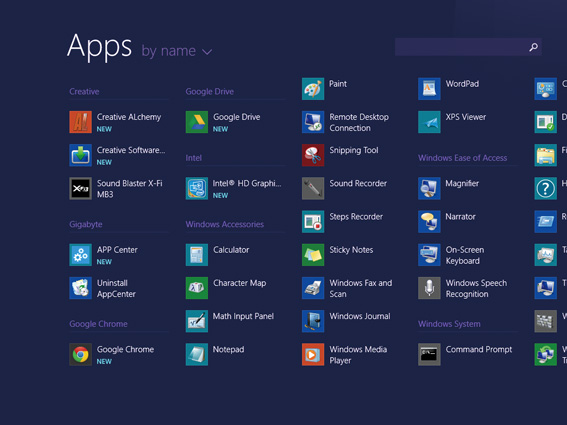
Task: Click the 'Command Prompt' label text
Action: click(479, 349)
